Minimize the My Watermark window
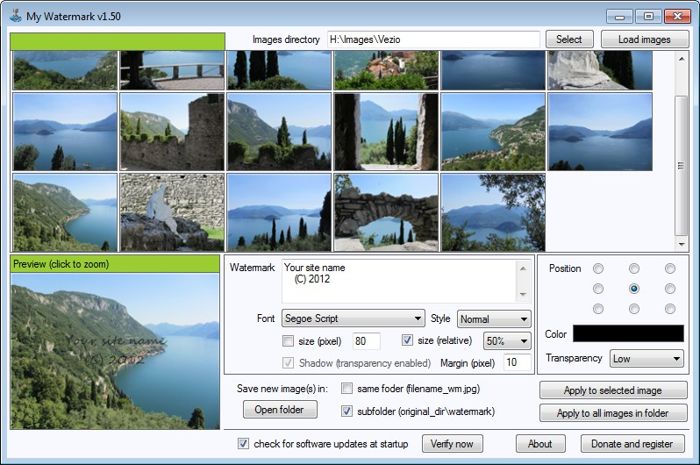Image resolution: width=700 pixels, height=465 pixels. click(x=620, y=17)
